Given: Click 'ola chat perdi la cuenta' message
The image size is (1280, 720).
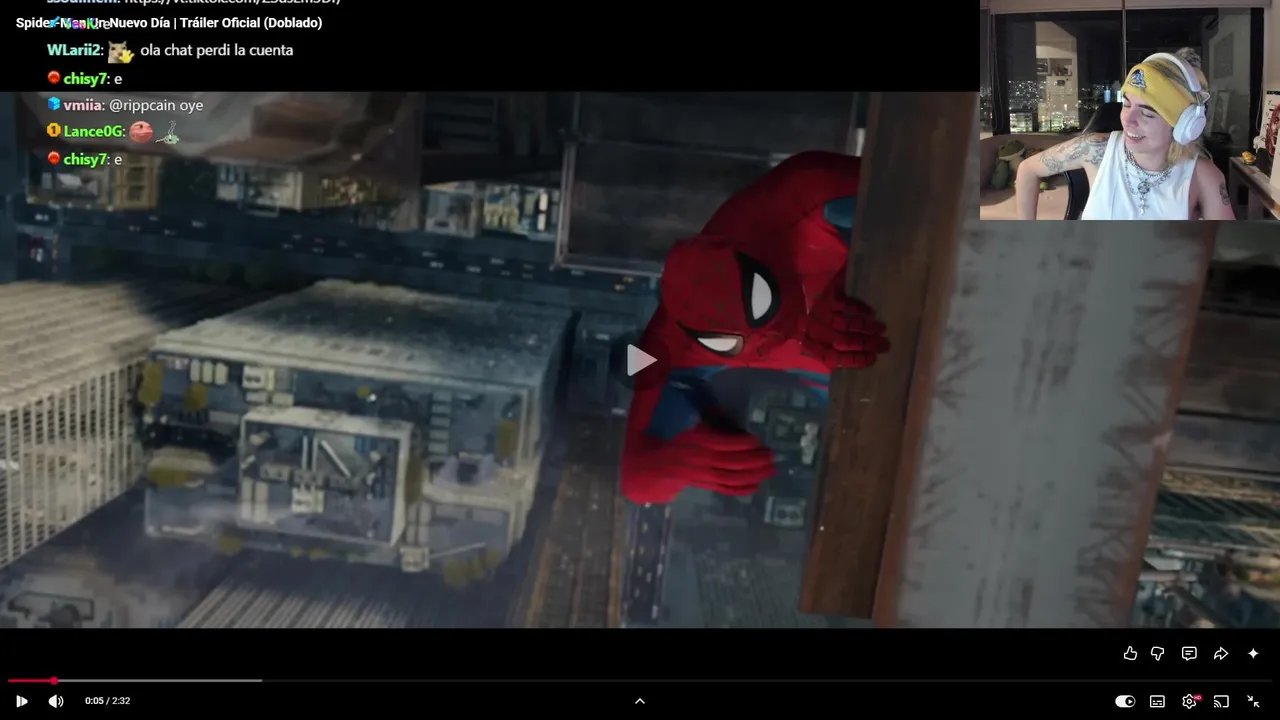Looking at the screenshot, I should click(217, 50).
